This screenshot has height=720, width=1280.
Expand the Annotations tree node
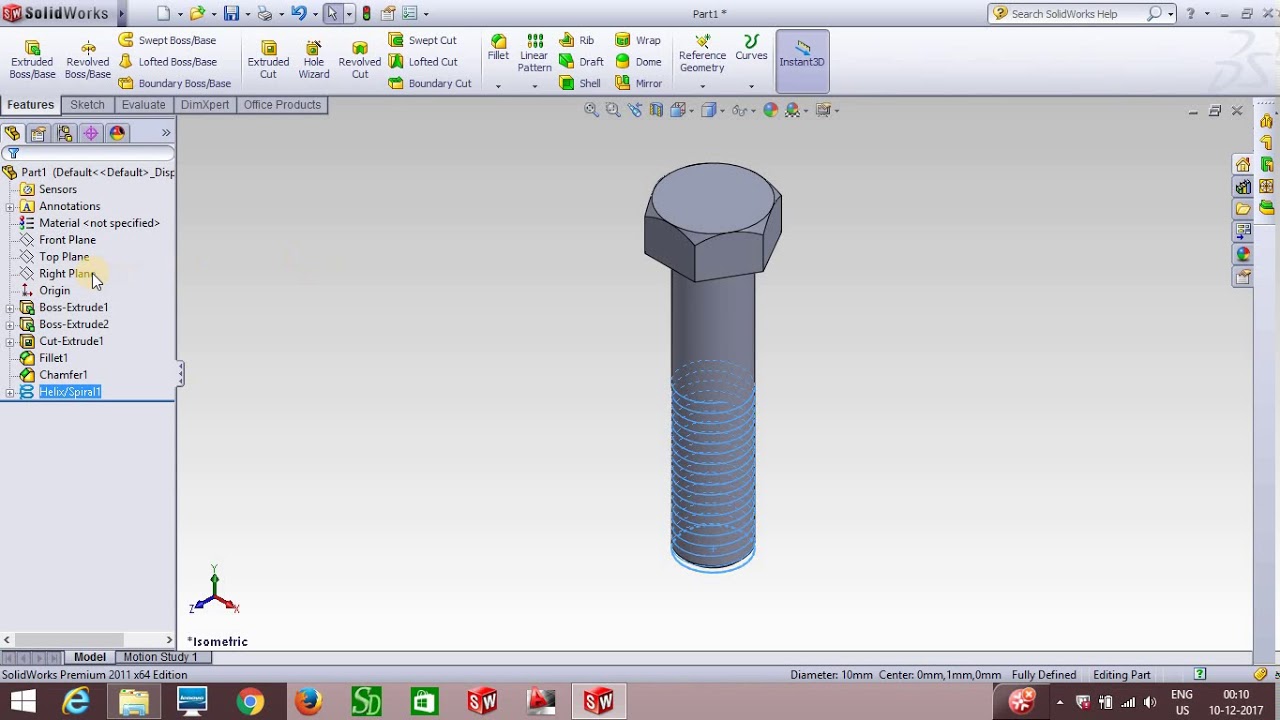[10, 207]
